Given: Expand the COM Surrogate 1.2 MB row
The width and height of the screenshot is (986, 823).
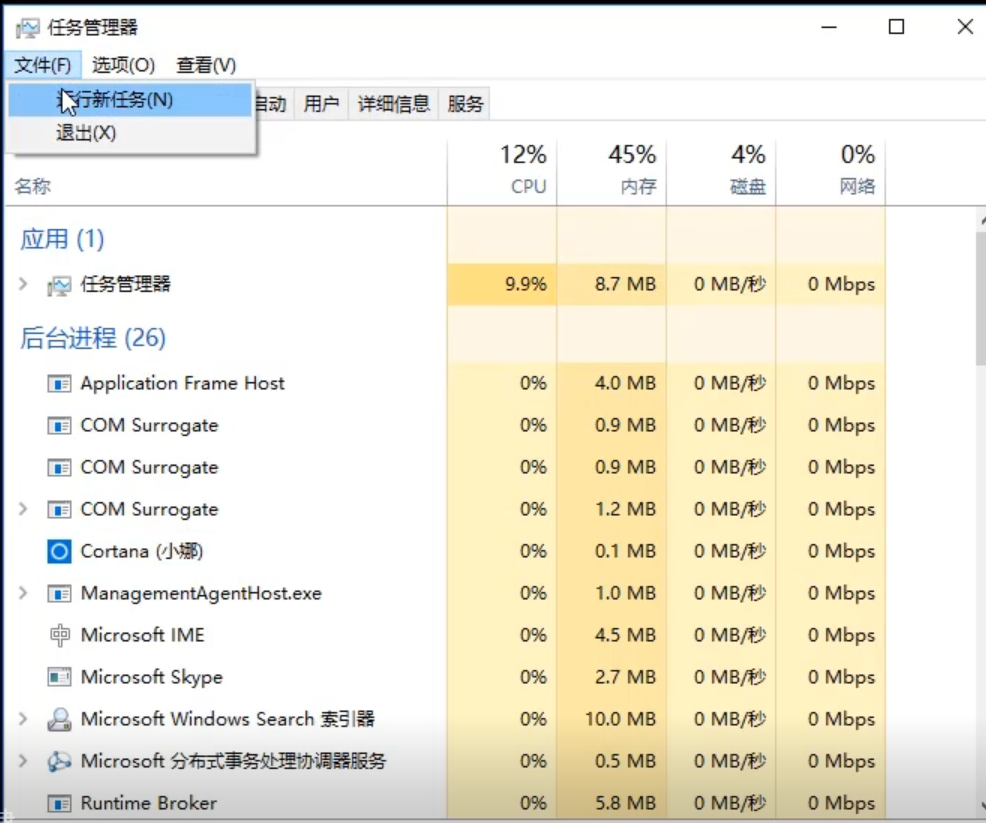Looking at the screenshot, I should [23, 509].
